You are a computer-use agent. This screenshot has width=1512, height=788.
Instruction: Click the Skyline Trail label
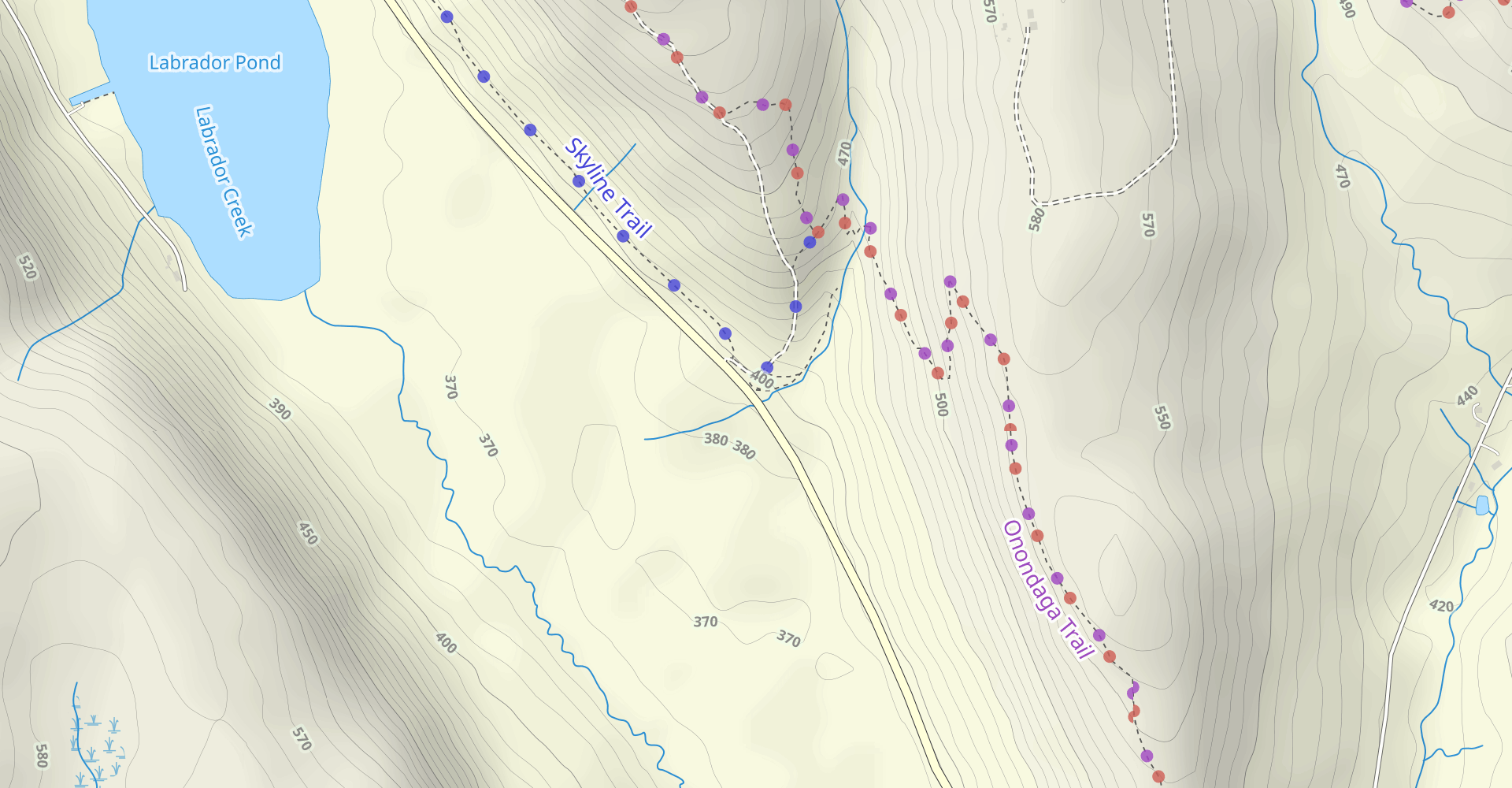608,188
